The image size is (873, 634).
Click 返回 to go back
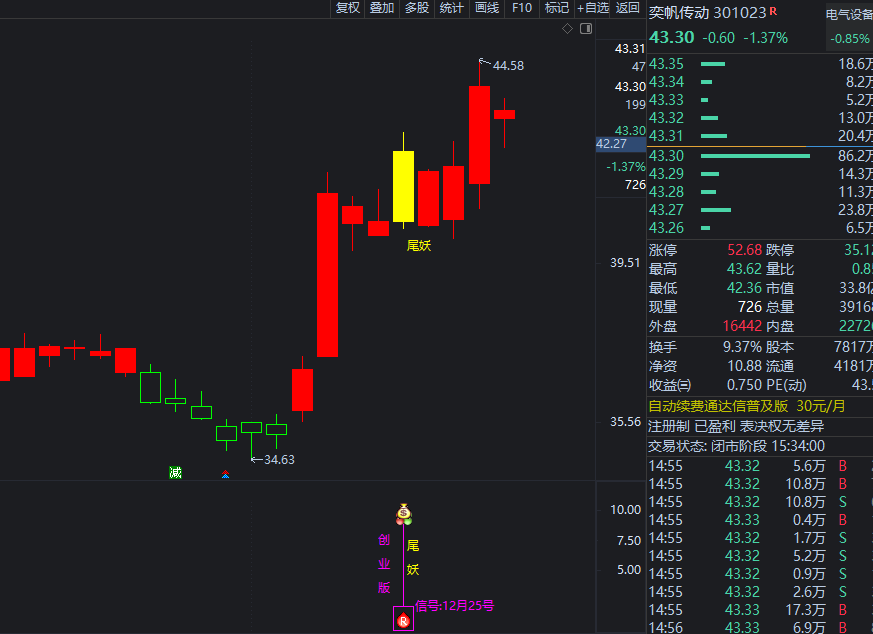627,8
